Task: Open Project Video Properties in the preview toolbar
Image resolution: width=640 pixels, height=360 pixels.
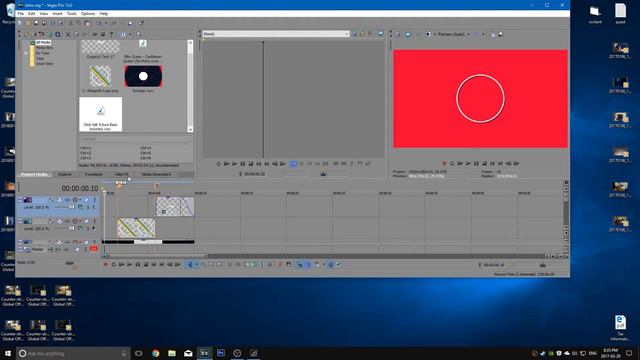Action: pos(398,35)
